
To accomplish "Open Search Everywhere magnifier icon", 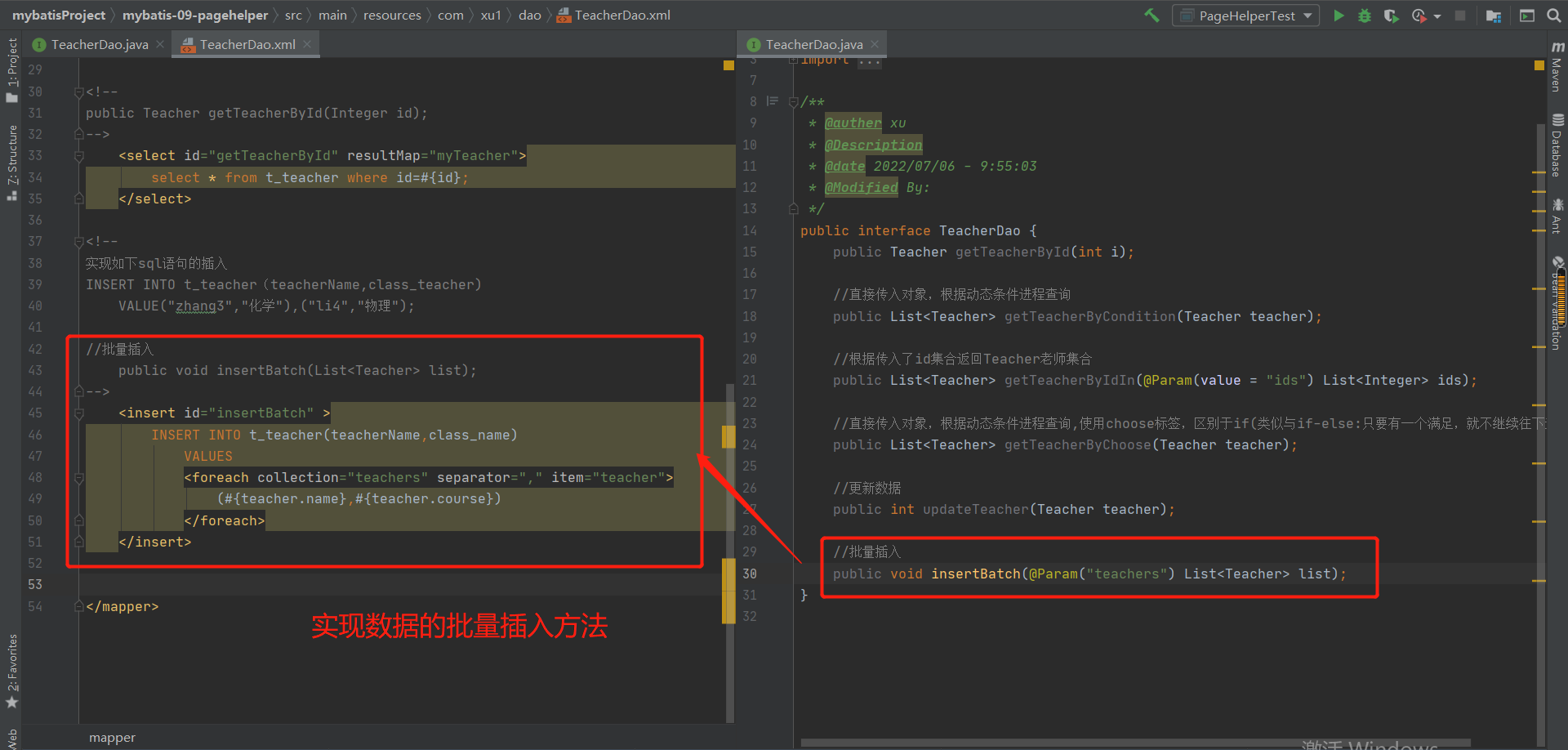I will [x=1554, y=16].
